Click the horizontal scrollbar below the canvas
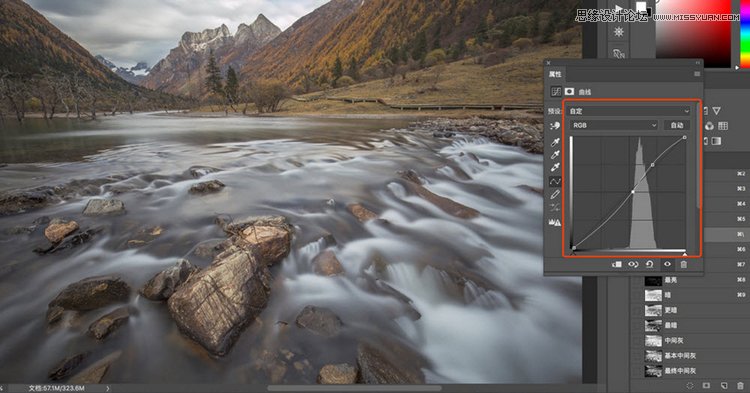Screen dimensions: 750x393 click(354, 388)
